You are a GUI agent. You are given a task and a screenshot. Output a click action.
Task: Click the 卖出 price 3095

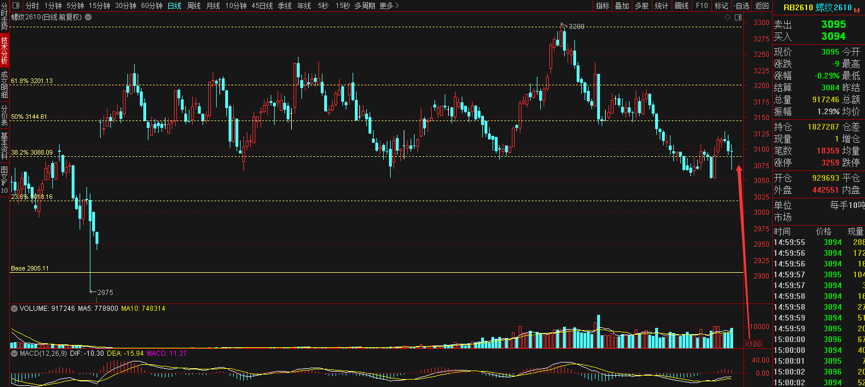[833, 25]
